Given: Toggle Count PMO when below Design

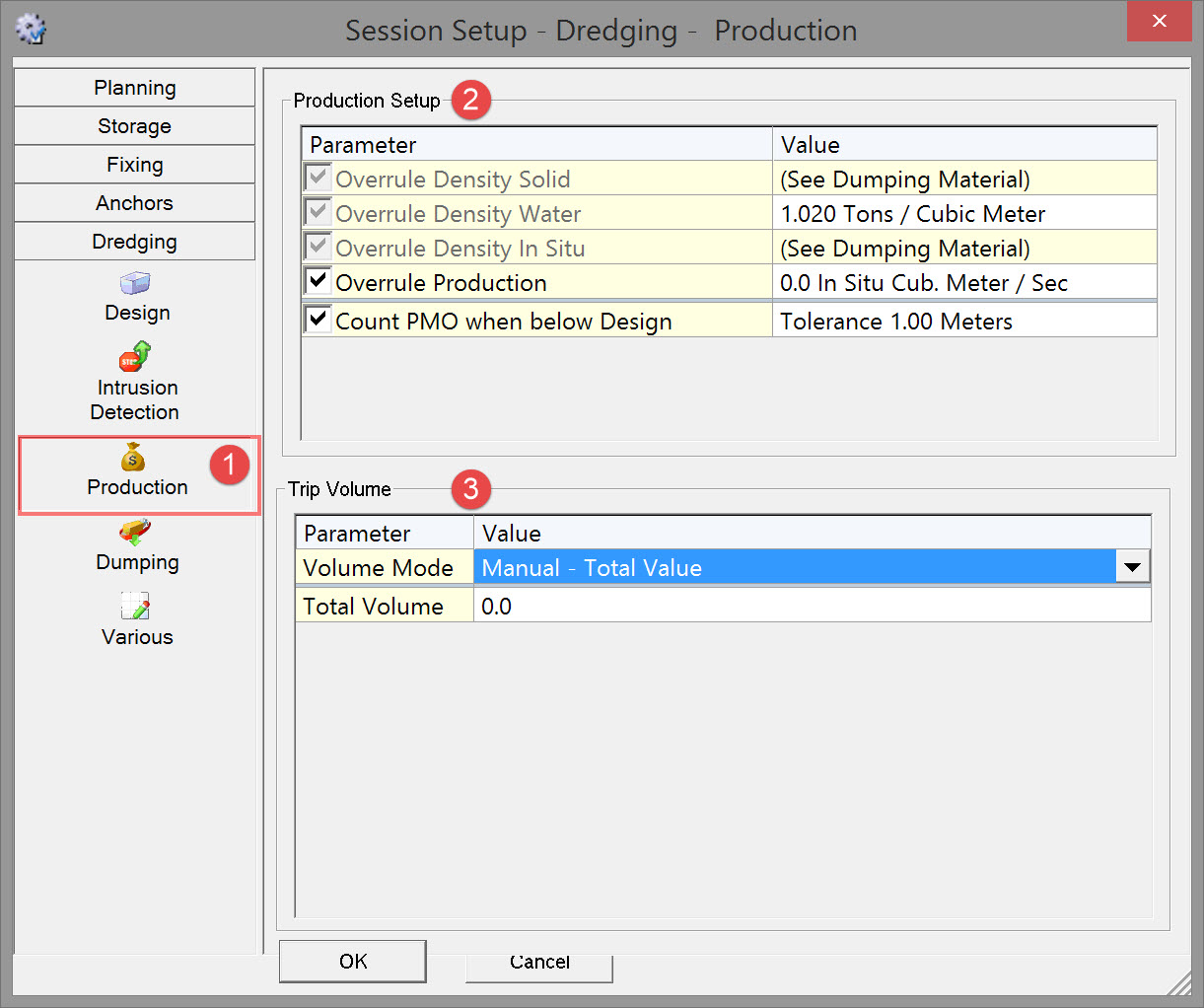Looking at the screenshot, I should click(x=319, y=321).
